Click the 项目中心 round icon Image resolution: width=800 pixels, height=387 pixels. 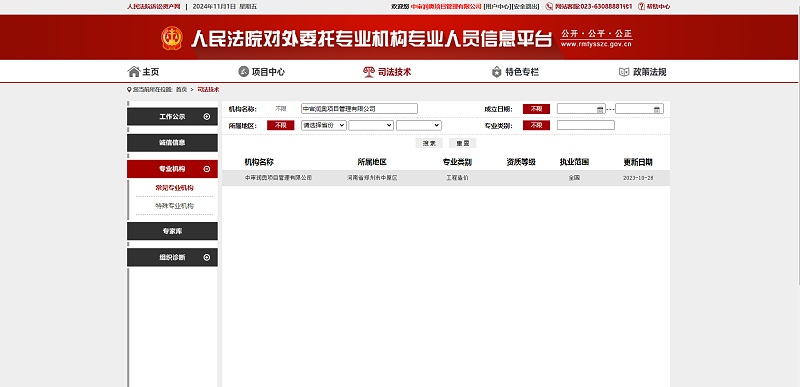click(x=243, y=72)
